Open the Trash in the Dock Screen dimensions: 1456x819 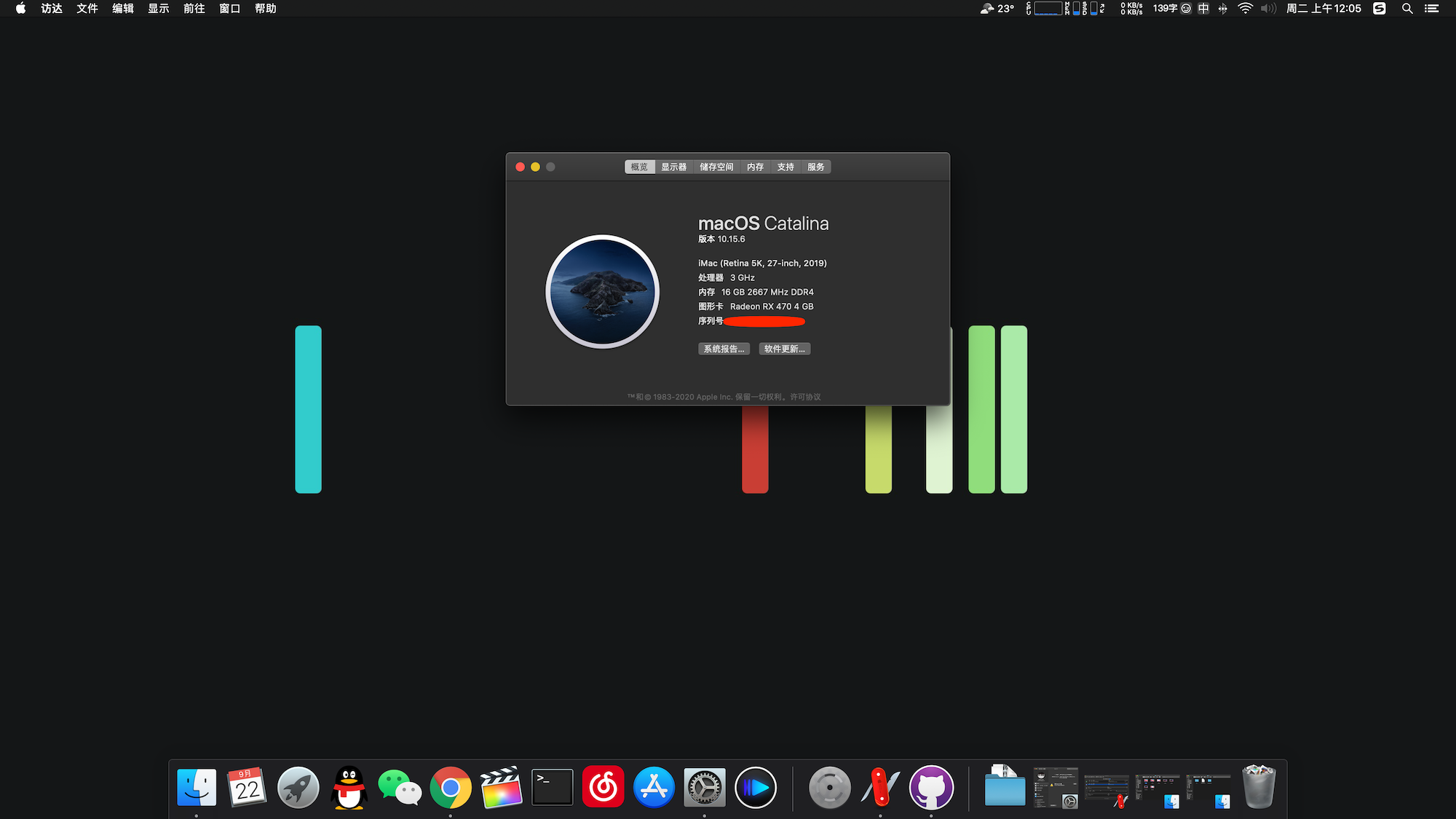click(1259, 788)
